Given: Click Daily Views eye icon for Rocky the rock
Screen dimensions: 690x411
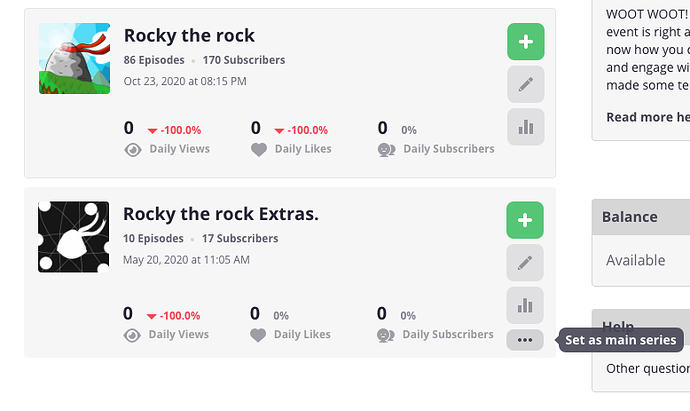Looking at the screenshot, I should pos(132,150).
